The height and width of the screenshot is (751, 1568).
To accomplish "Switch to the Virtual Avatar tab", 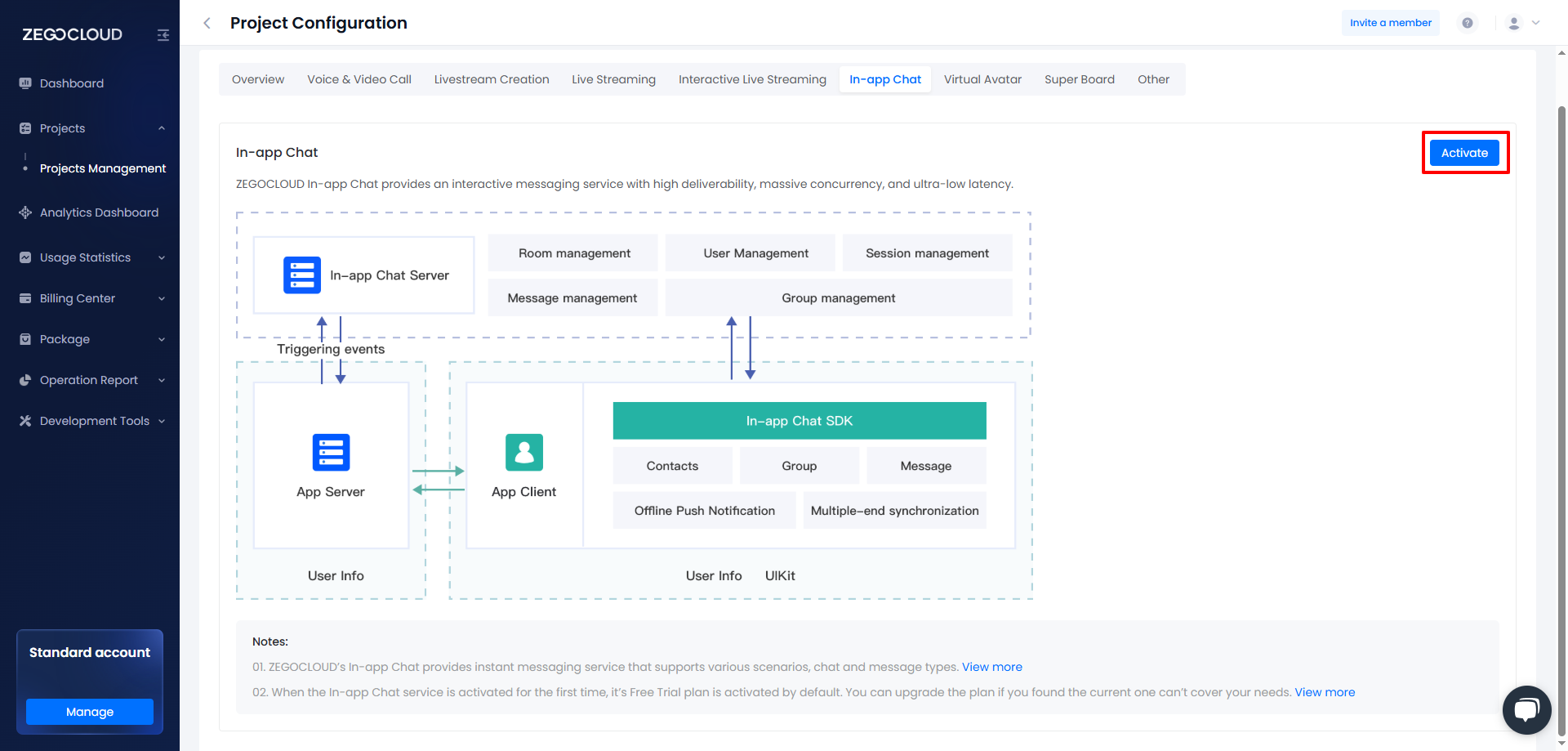I will click(982, 79).
